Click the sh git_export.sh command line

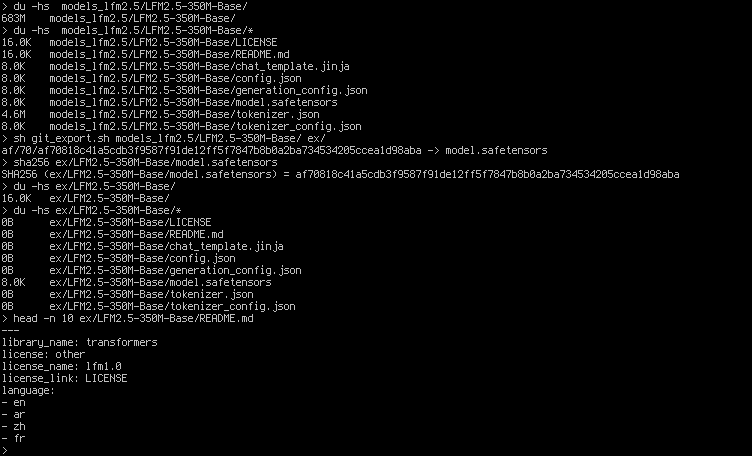[x=164, y=138]
